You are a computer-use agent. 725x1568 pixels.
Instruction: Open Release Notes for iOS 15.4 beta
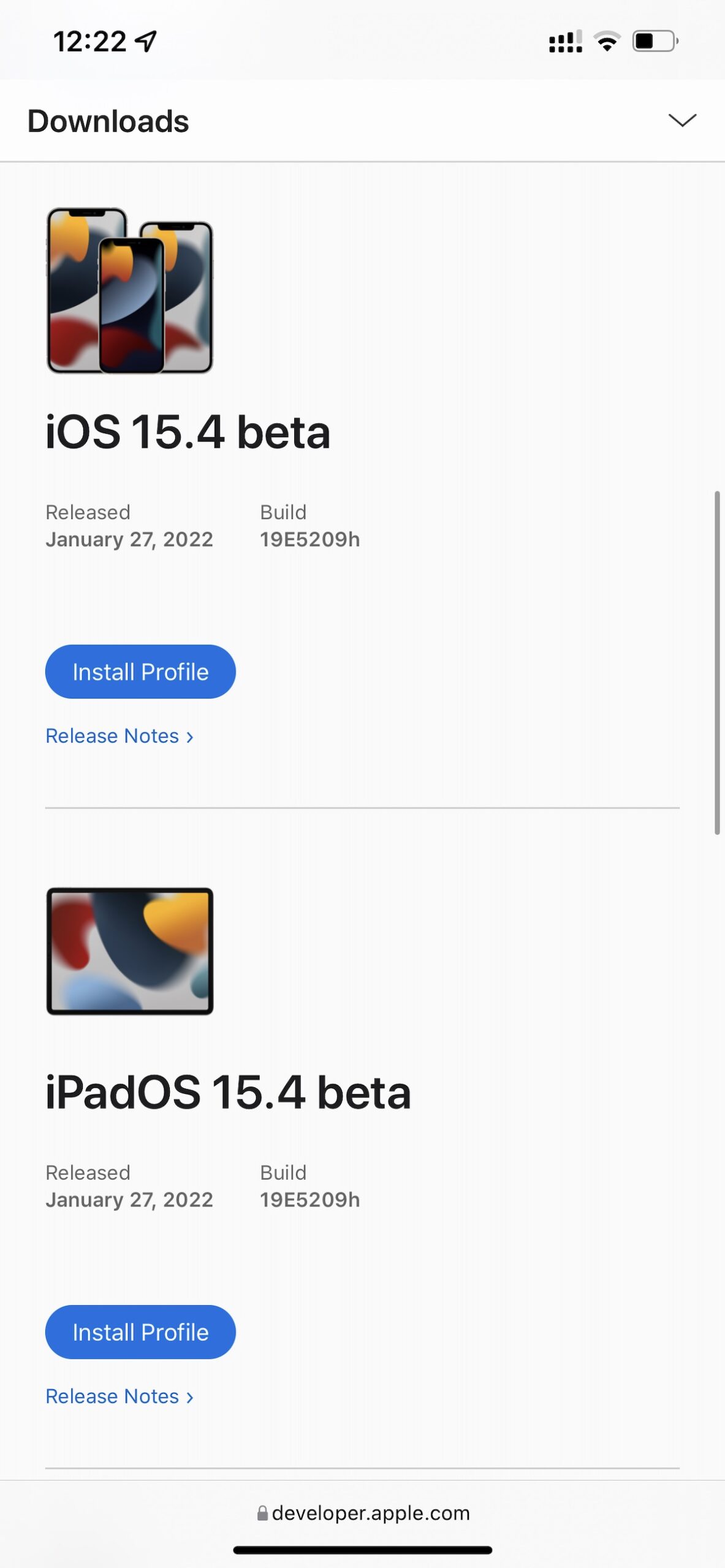[120, 736]
